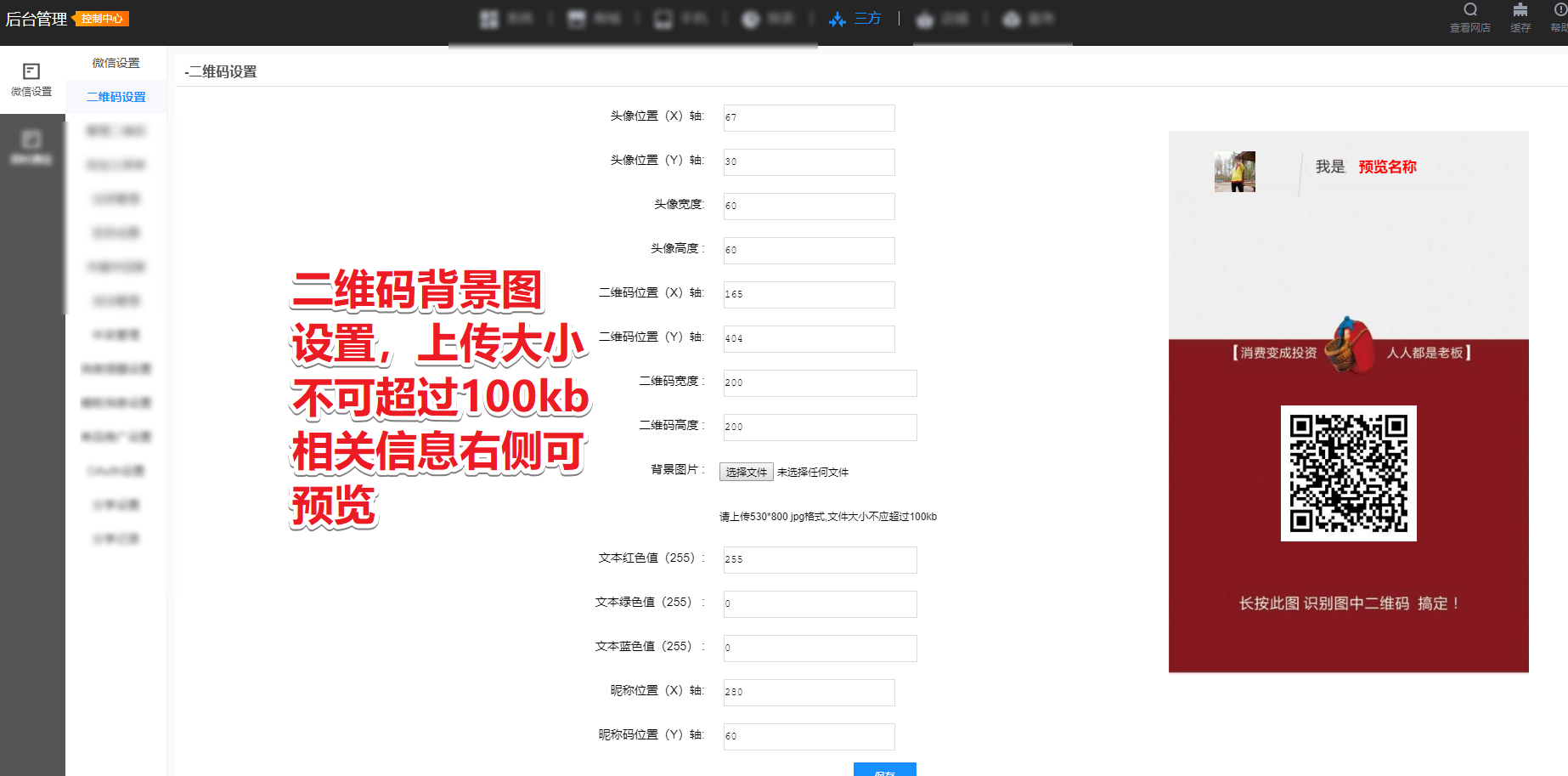This screenshot has width=1568, height=776.
Task: Click the 我是 text in preview
Action: (x=1330, y=167)
